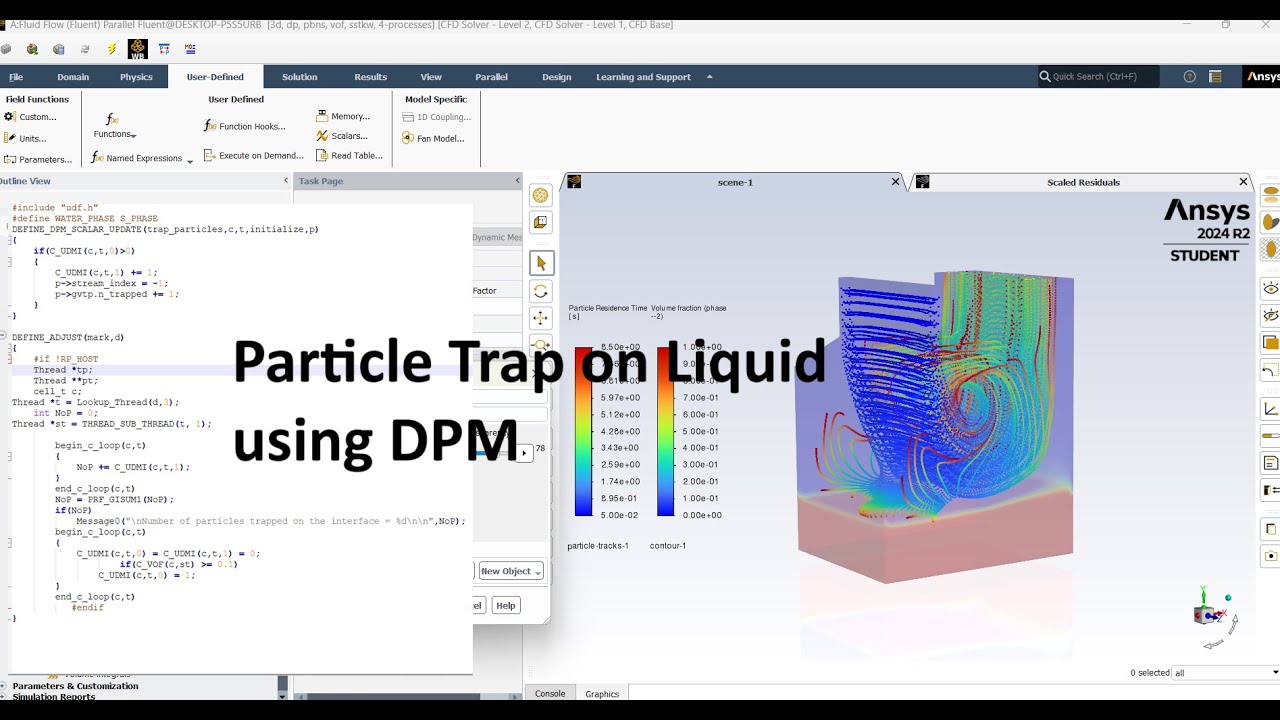1280x720 pixels.
Task: Select the rotate view tool
Action: 541,291
